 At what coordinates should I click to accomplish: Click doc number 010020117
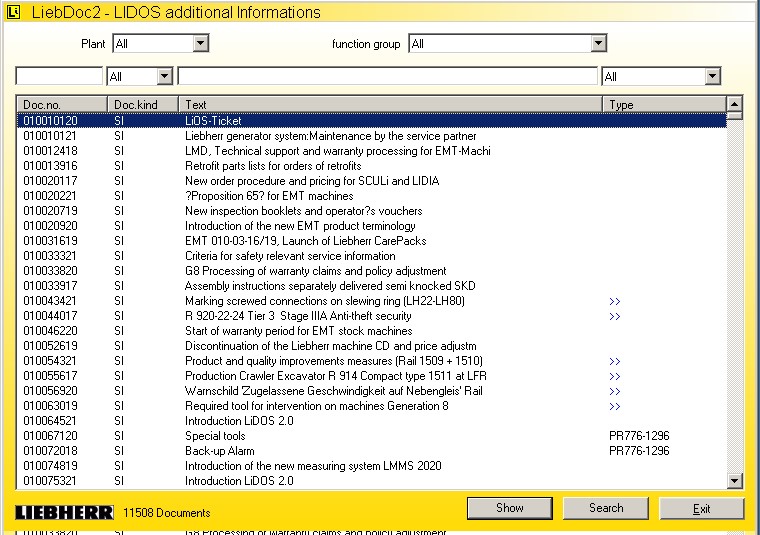pos(50,181)
